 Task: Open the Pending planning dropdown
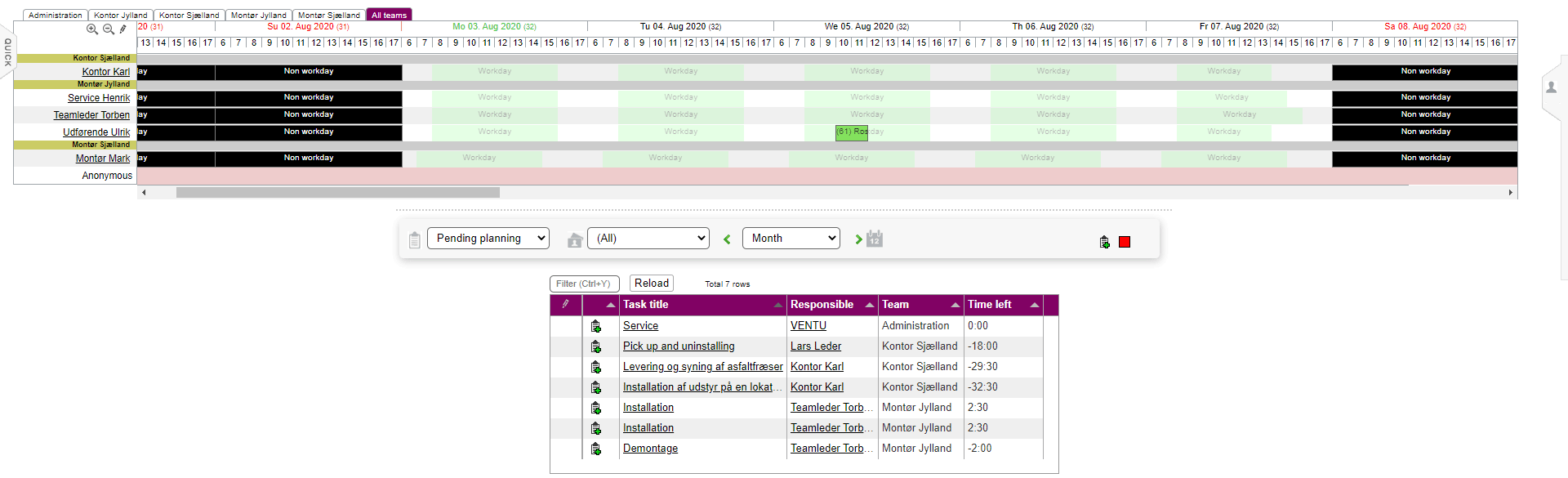(x=488, y=239)
